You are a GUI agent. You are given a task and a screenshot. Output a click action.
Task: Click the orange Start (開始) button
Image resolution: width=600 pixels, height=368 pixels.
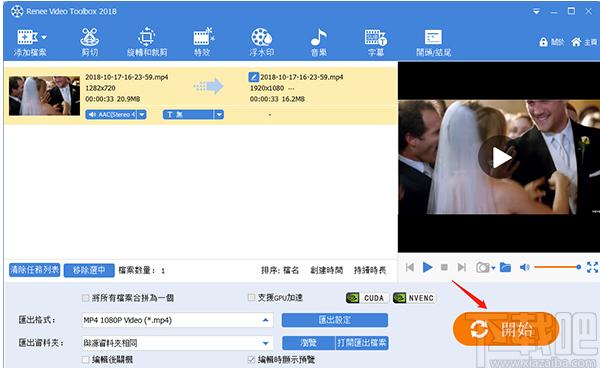click(506, 329)
